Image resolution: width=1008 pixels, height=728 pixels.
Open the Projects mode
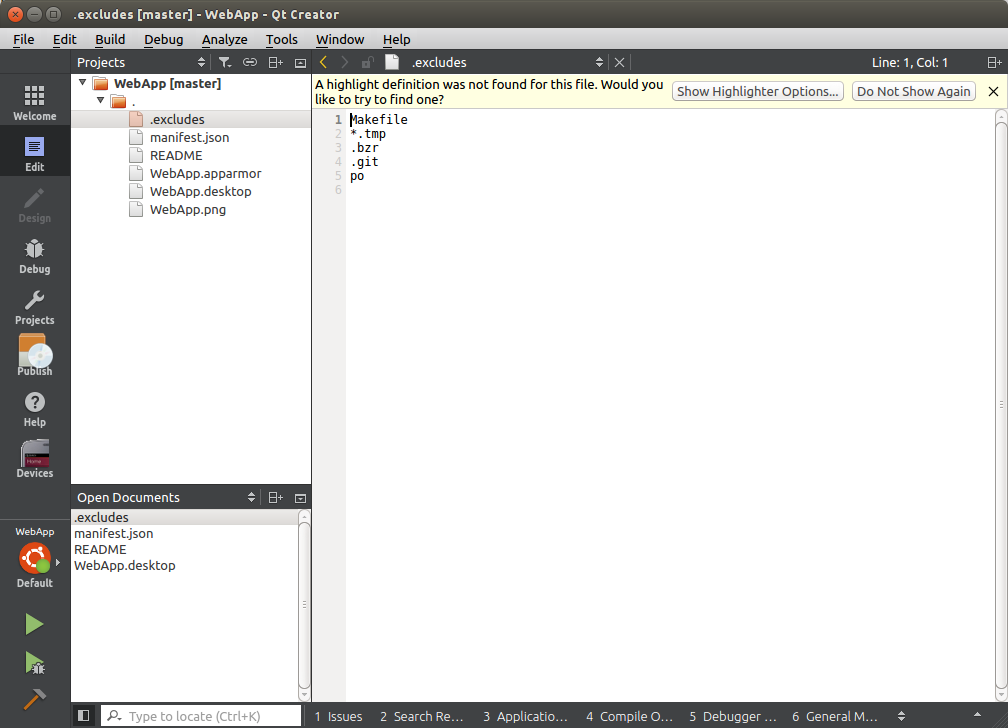tap(35, 306)
